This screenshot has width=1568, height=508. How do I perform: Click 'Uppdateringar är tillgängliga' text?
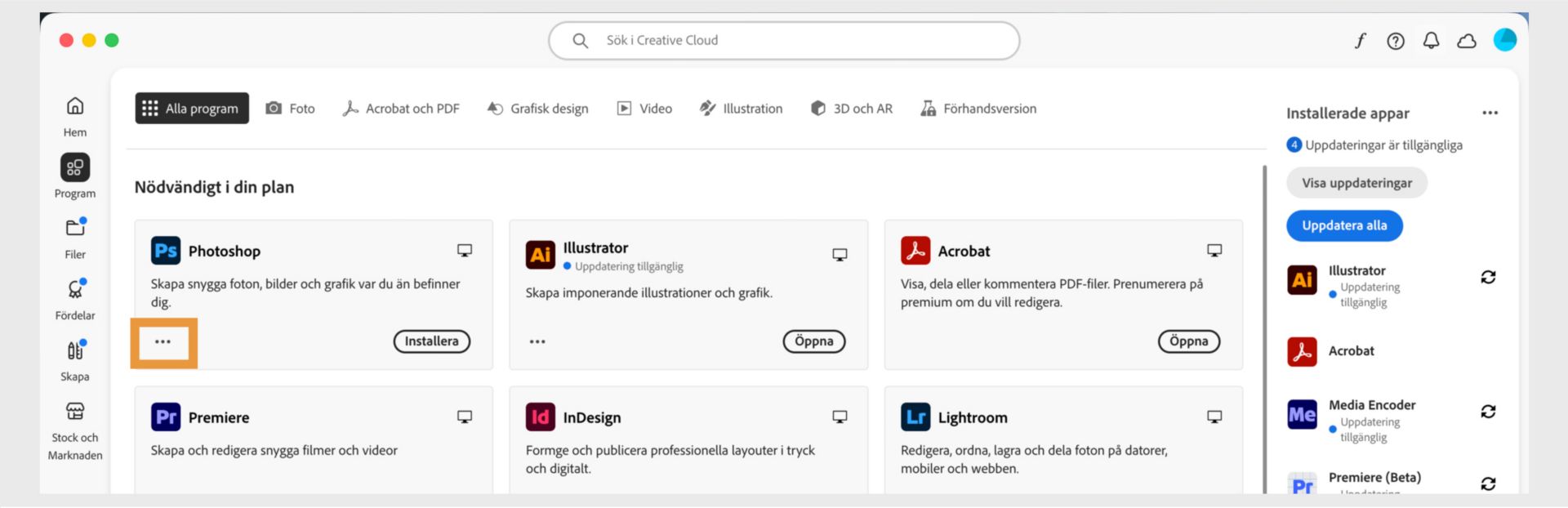[x=1383, y=145]
